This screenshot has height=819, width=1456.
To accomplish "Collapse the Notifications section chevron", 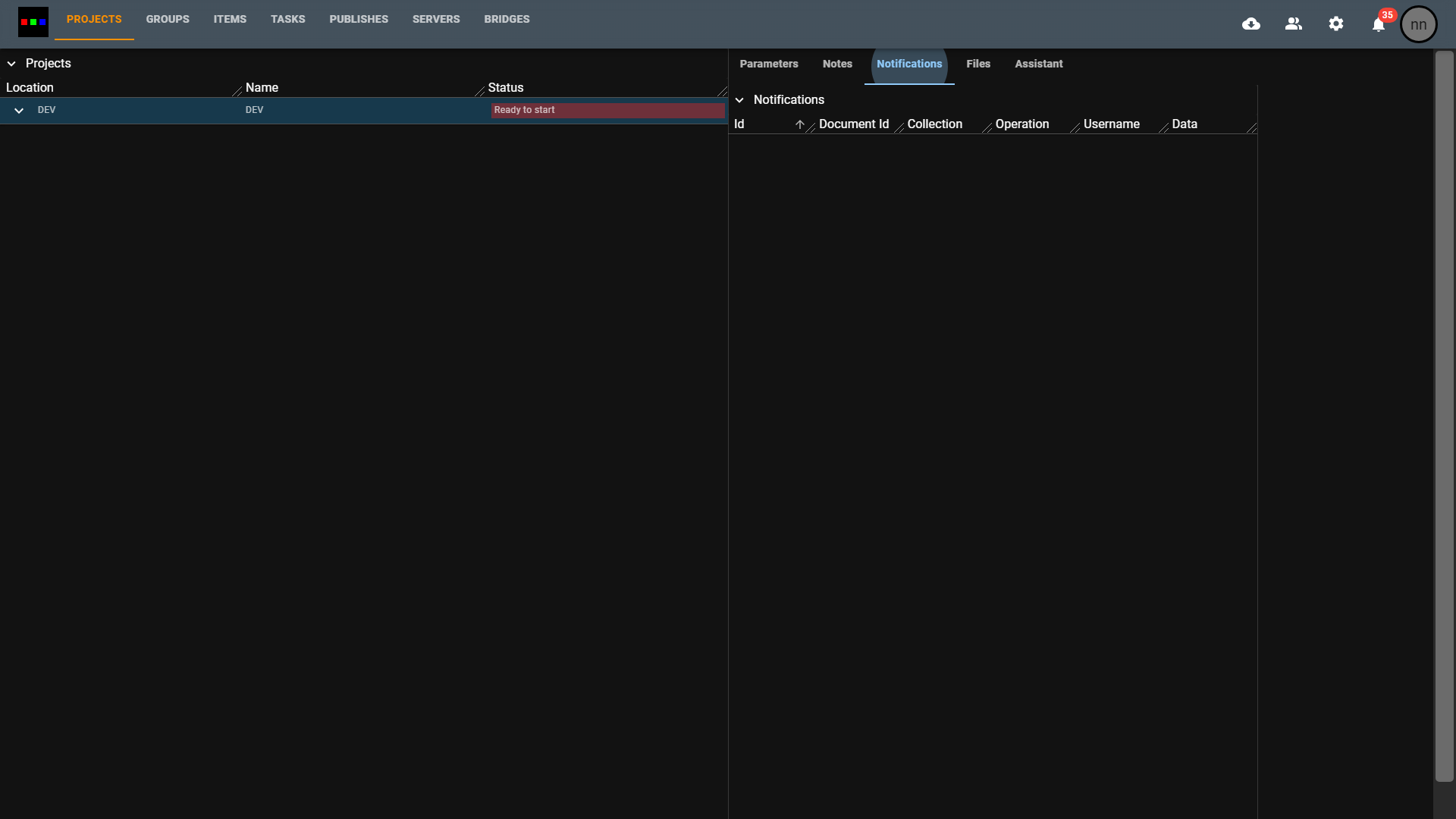I will [739, 100].
